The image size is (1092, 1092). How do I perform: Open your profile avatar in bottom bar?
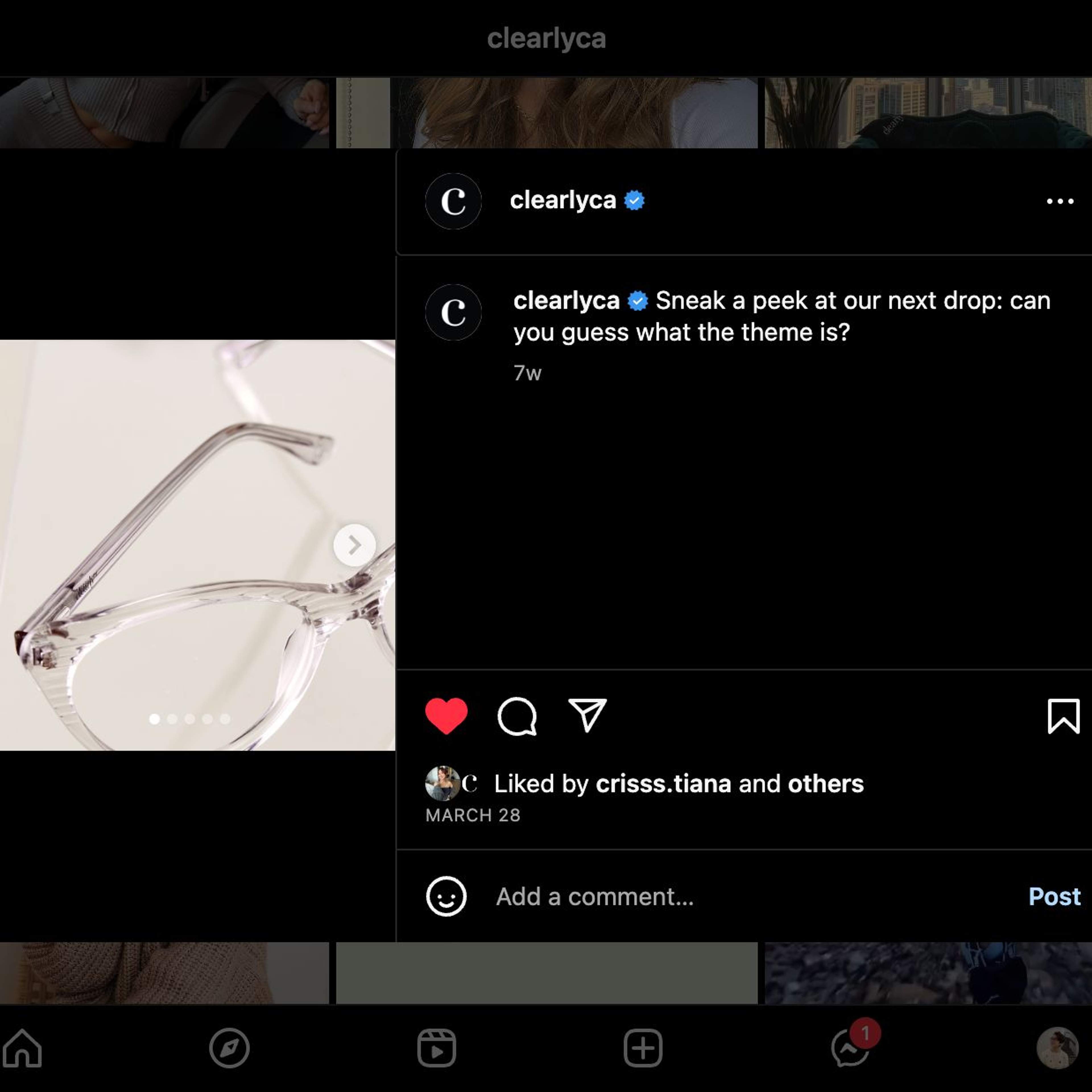pos(1057,1048)
